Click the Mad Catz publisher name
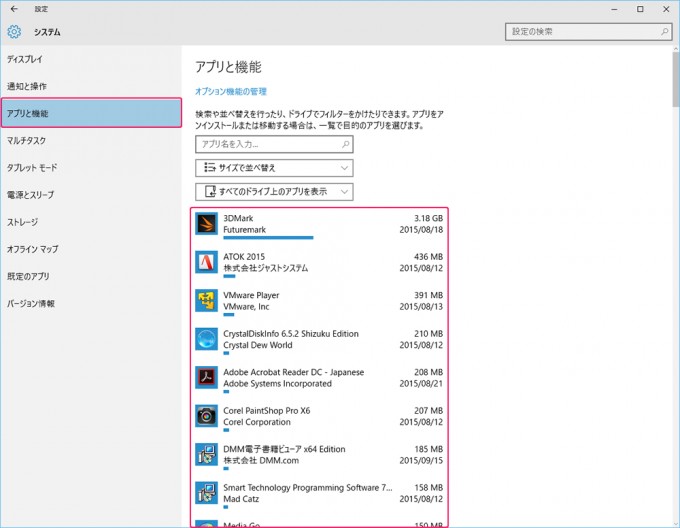 (x=241, y=499)
